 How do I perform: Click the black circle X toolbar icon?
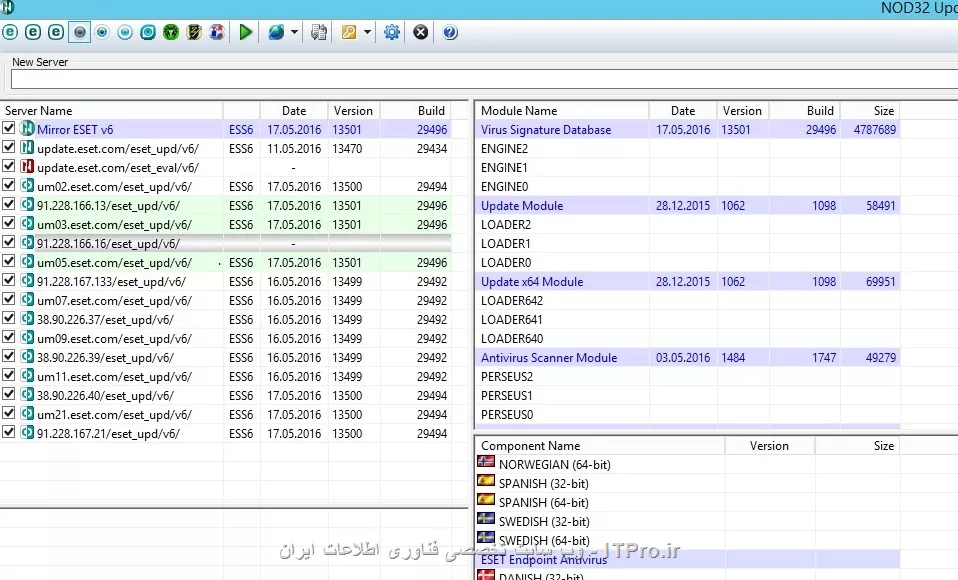tap(421, 32)
